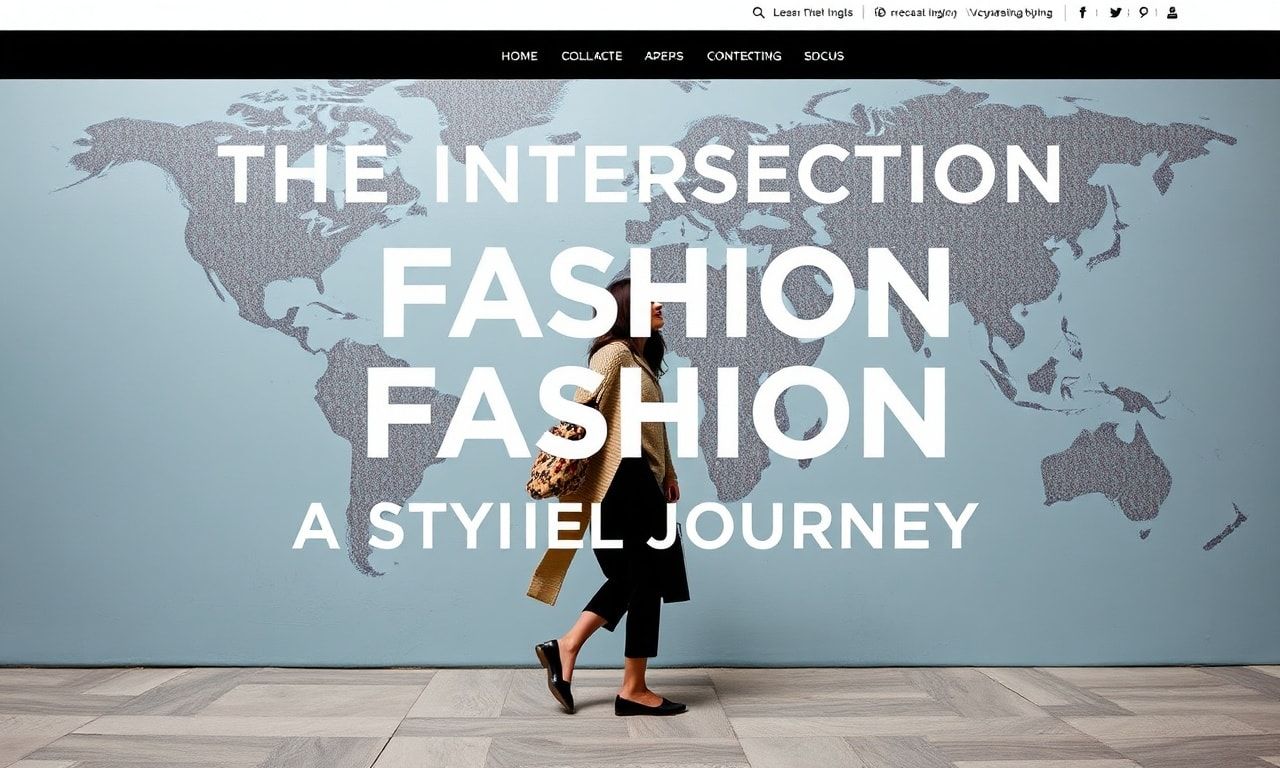This screenshot has width=1280, height=768.
Task: Select the SOCUS navigation item
Action: [x=824, y=56]
